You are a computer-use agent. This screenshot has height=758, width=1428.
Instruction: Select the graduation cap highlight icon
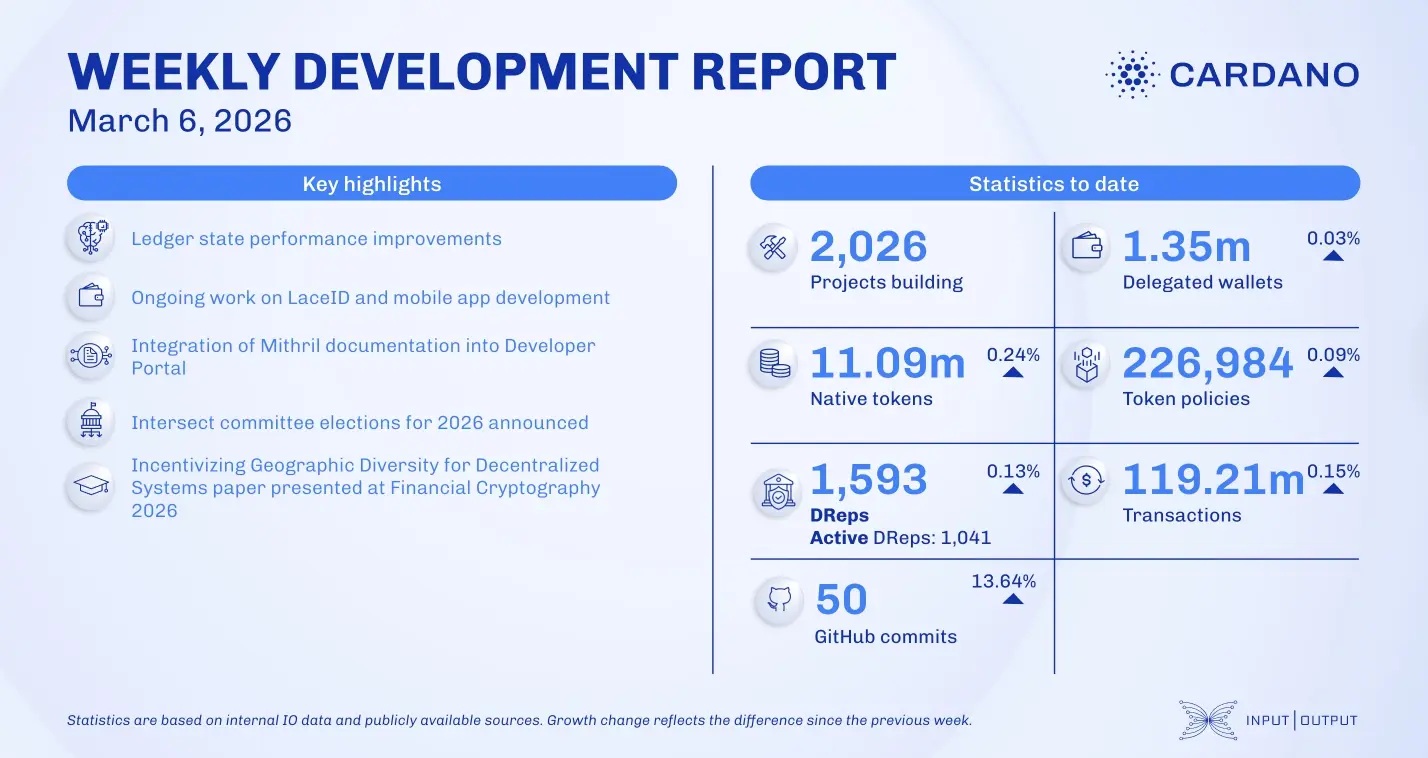click(90, 483)
